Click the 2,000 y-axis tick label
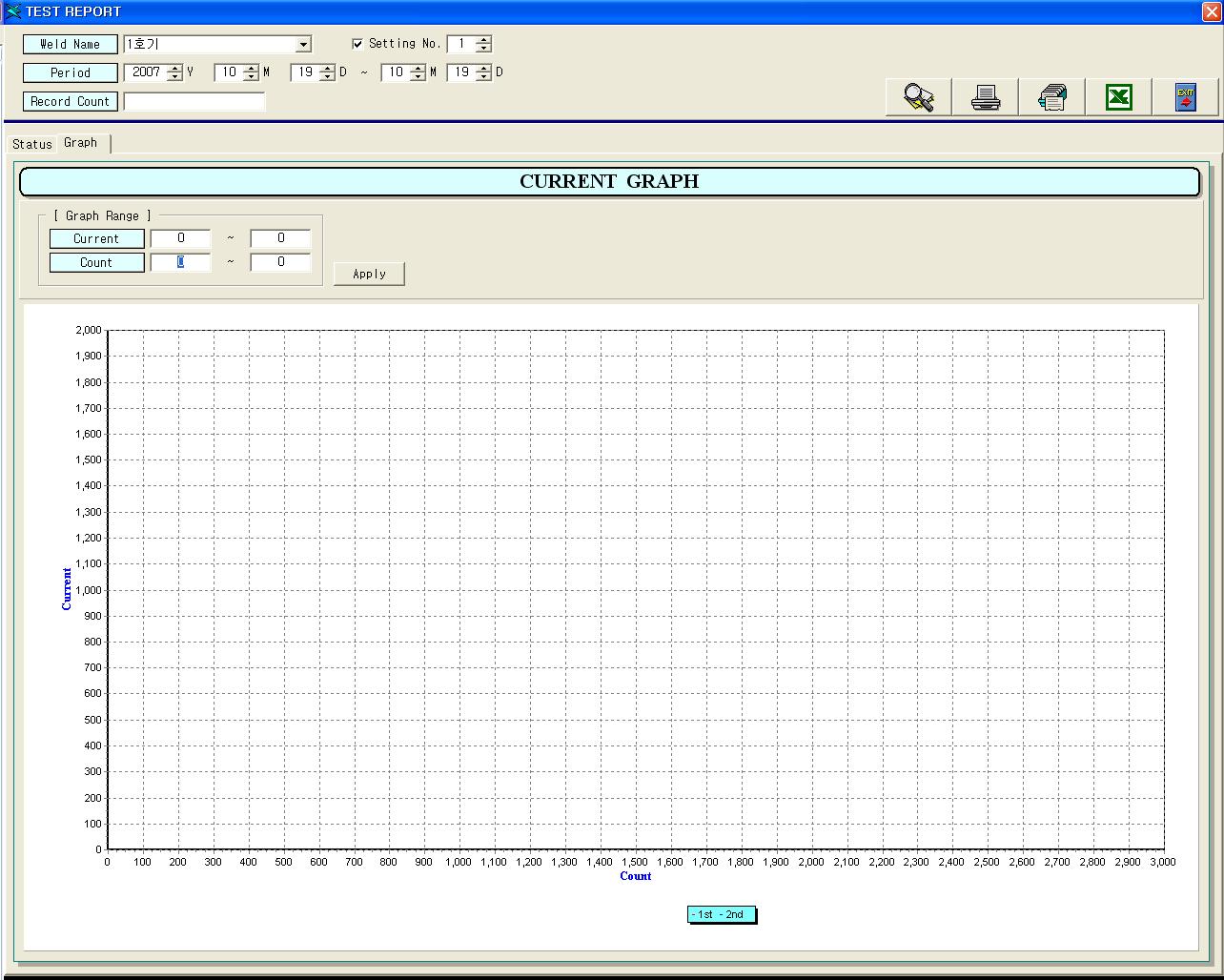1224x980 pixels. pyautogui.click(x=88, y=330)
